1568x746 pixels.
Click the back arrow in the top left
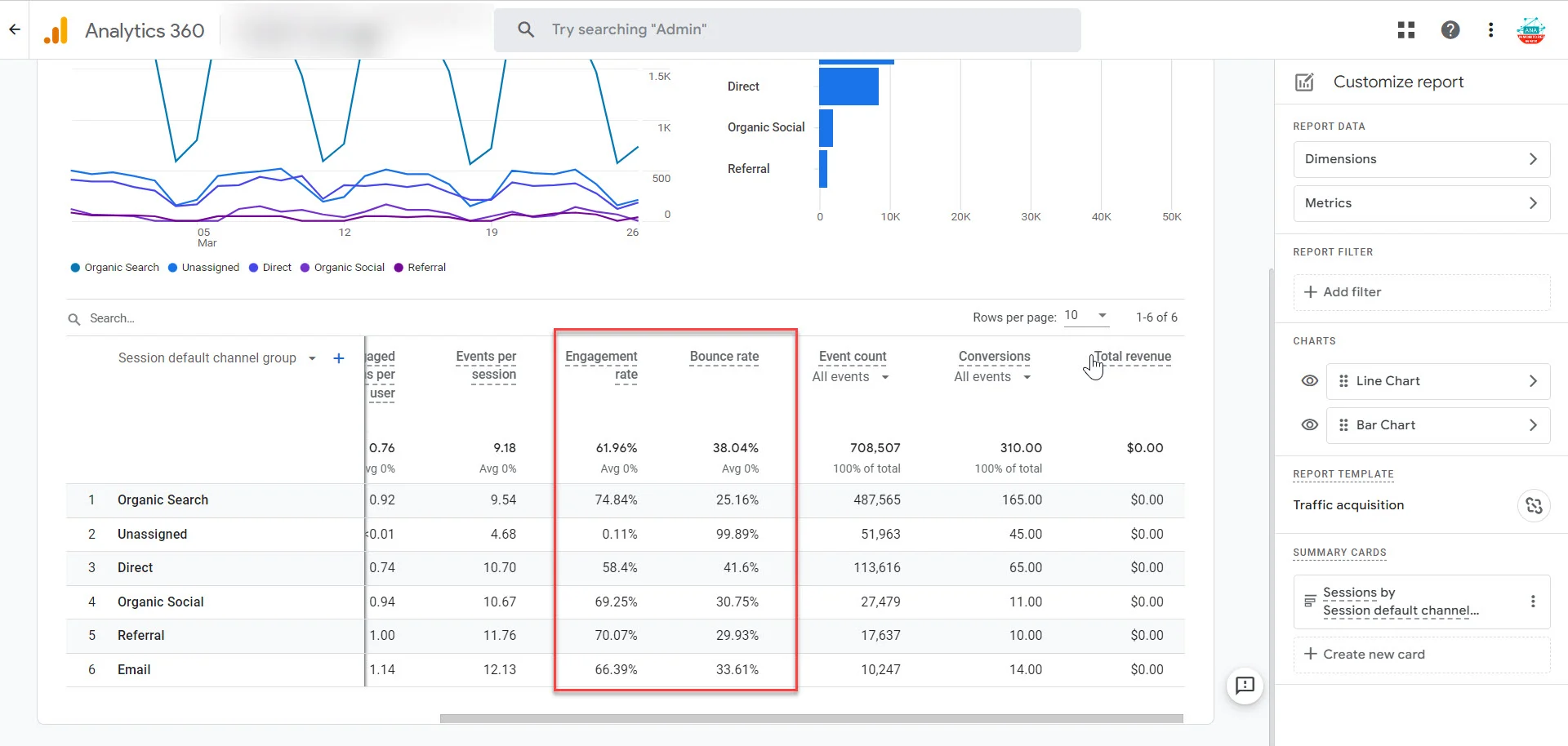[14, 29]
